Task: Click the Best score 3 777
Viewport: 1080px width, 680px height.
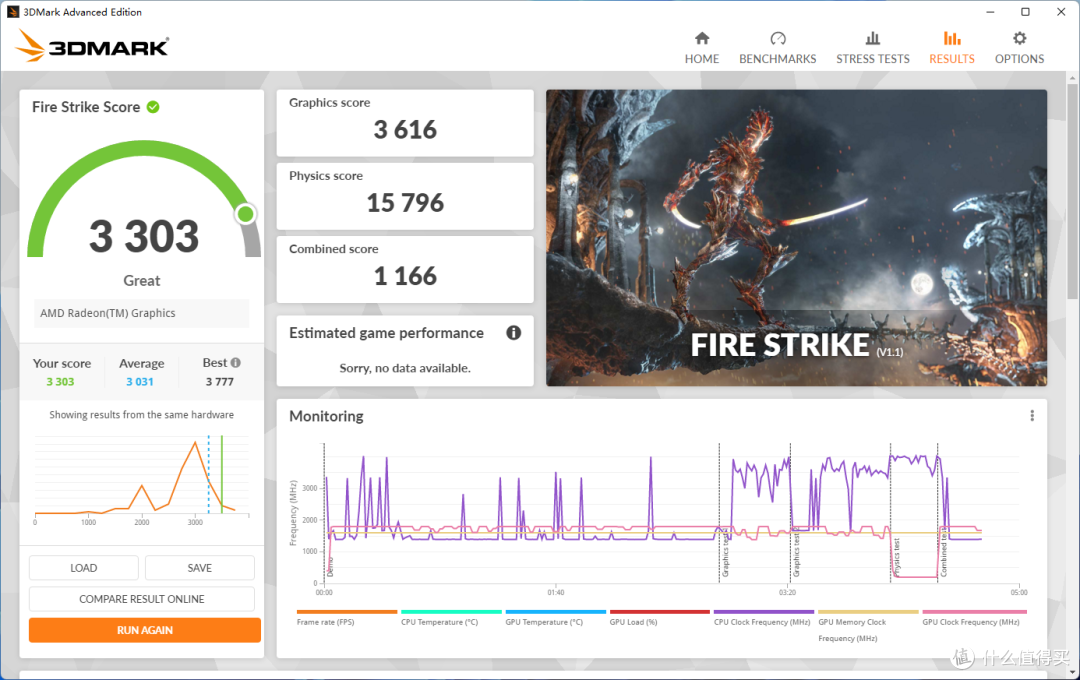Action: pyautogui.click(x=220, y=382)
